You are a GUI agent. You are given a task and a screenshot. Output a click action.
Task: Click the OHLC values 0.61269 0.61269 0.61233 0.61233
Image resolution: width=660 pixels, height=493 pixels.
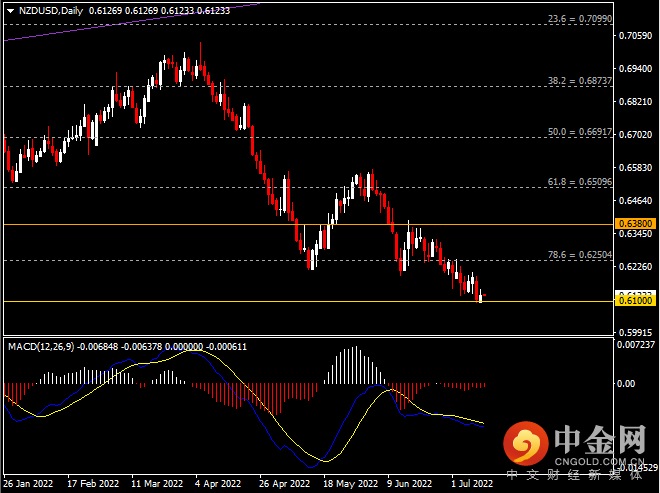pyautogui.click(x=160, y=11)
